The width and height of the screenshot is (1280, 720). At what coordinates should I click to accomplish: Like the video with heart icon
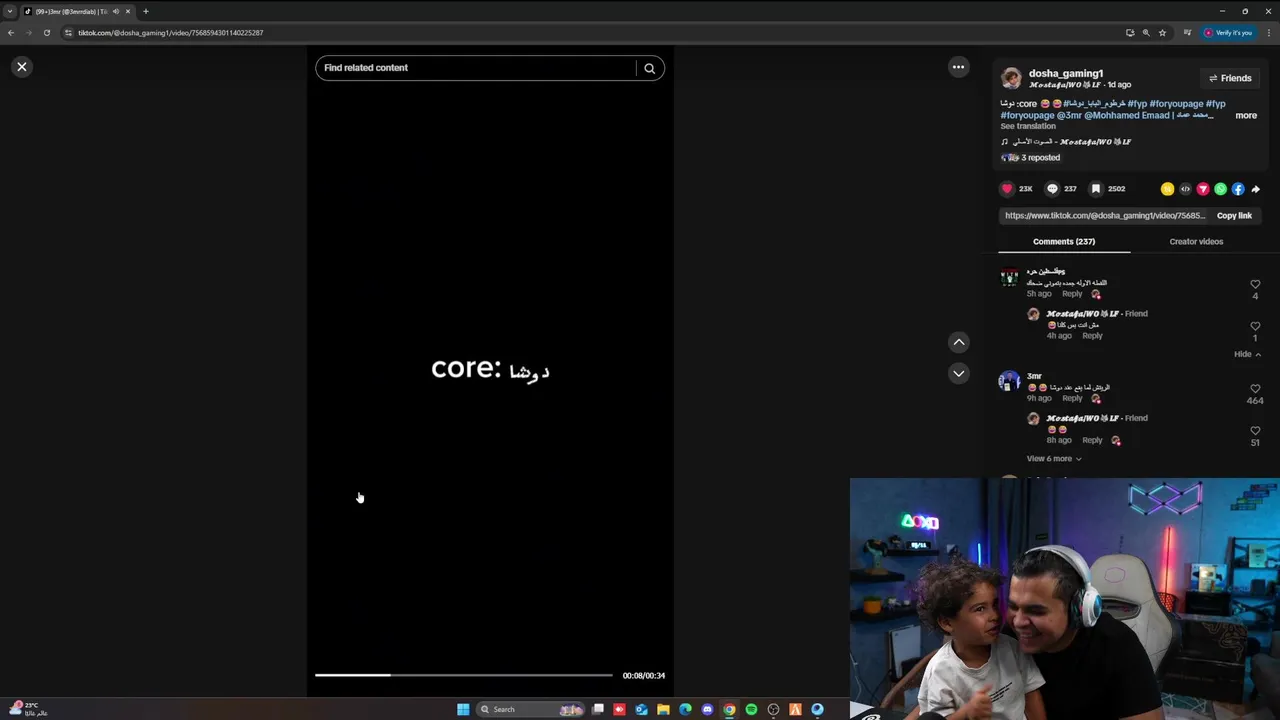pos(1007,188)
